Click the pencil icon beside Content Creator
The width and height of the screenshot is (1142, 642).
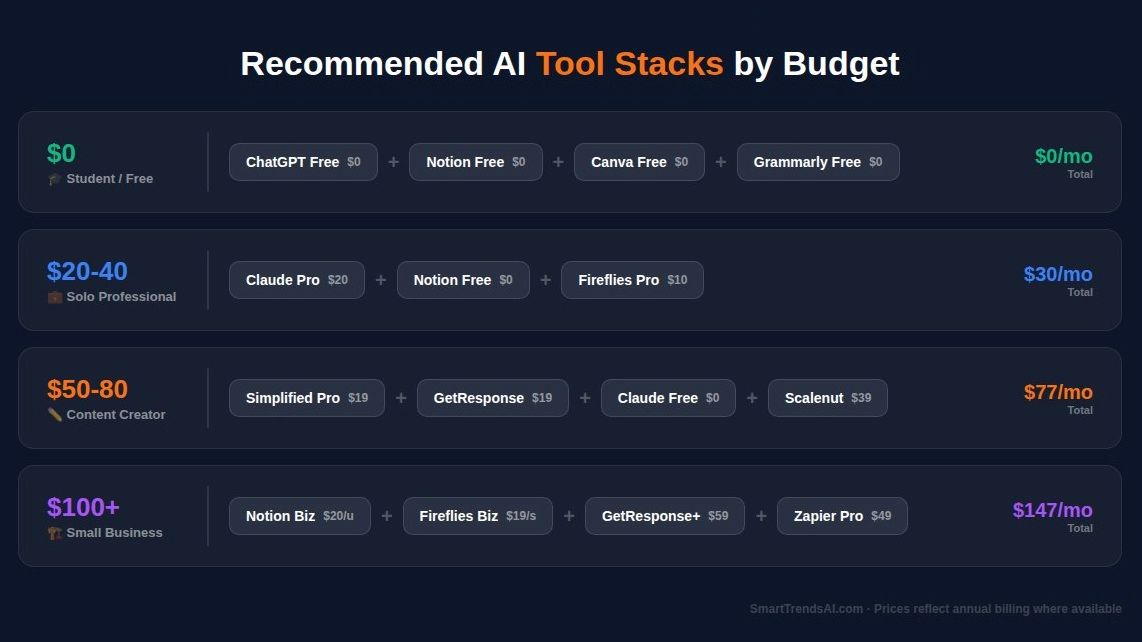click(x=54, y=415)
